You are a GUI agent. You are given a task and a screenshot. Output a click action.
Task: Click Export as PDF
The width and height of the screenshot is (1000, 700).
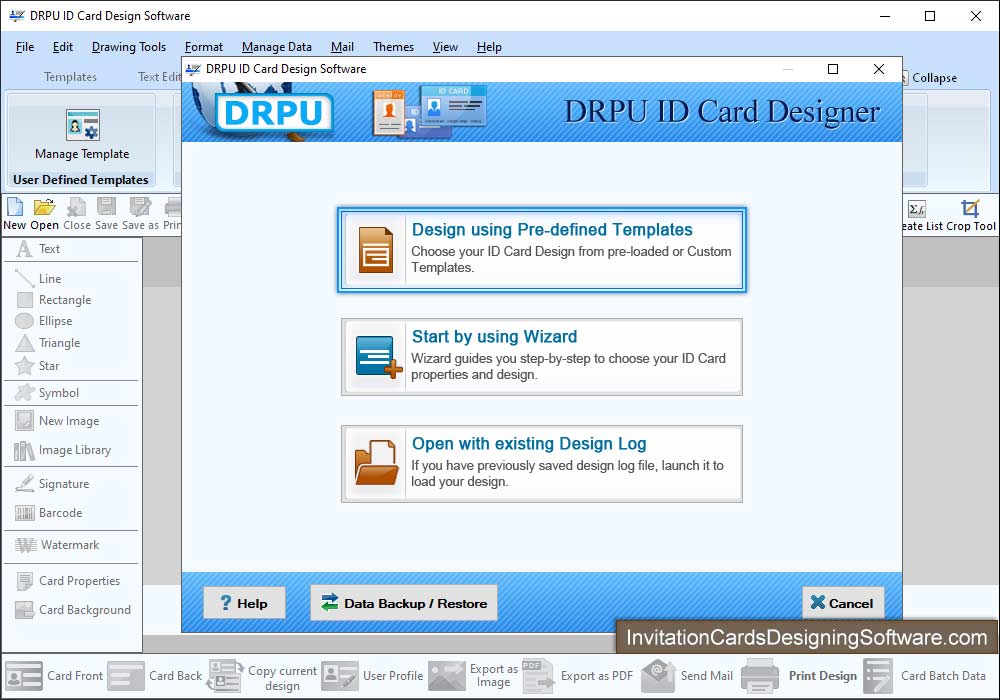tap(578, 676)
